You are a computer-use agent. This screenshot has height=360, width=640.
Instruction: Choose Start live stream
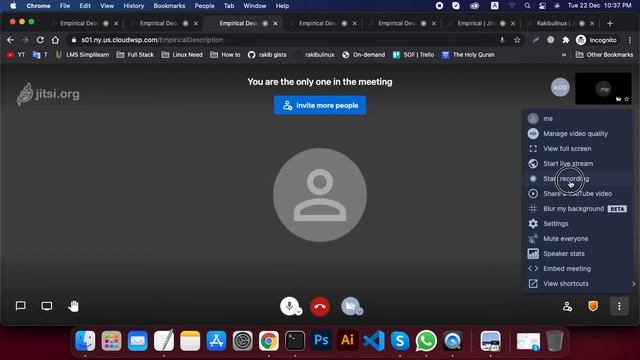577,164
